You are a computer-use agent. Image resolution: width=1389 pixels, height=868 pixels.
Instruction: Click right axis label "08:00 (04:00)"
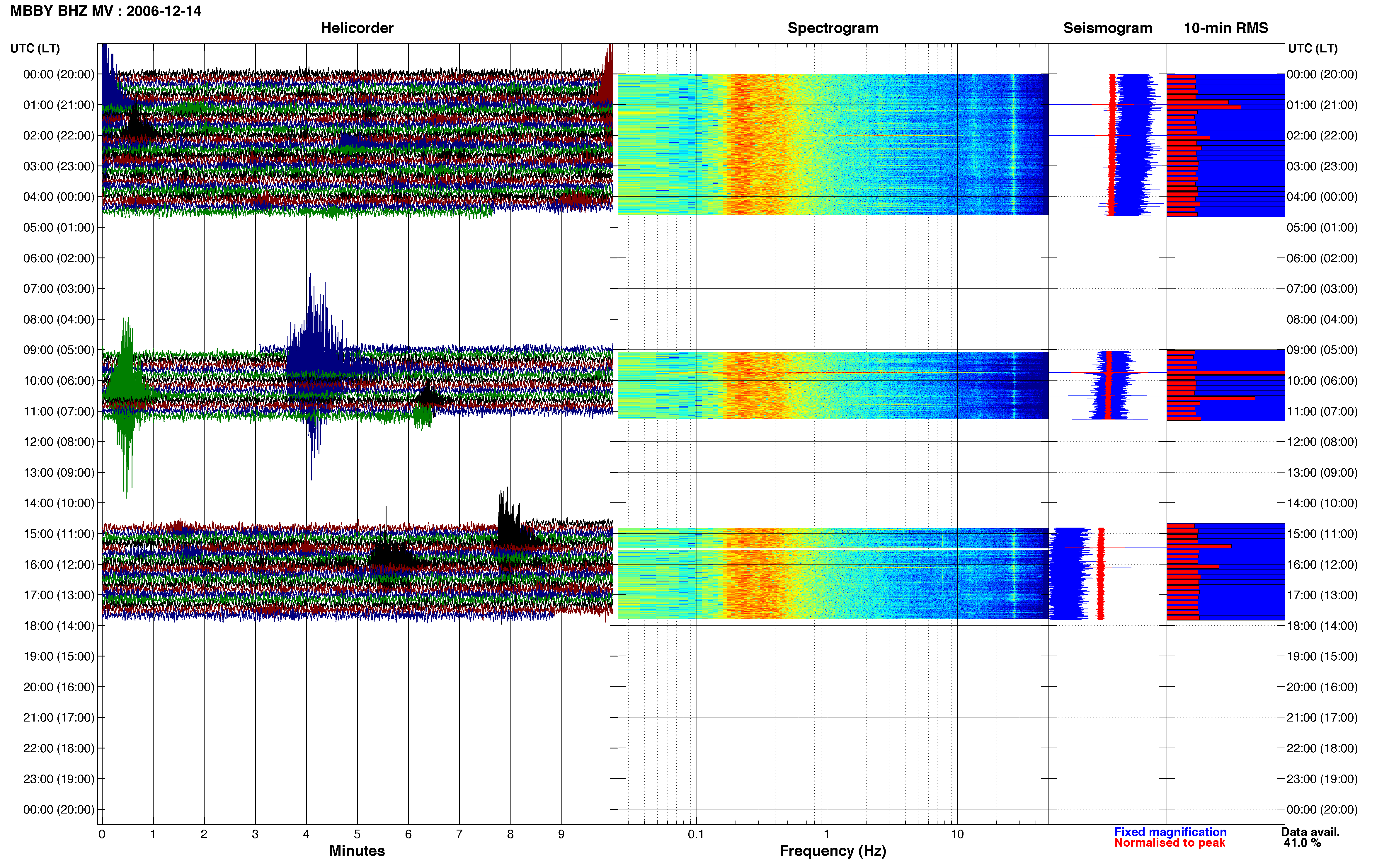pyautogui.click(x=1322, y=319)
